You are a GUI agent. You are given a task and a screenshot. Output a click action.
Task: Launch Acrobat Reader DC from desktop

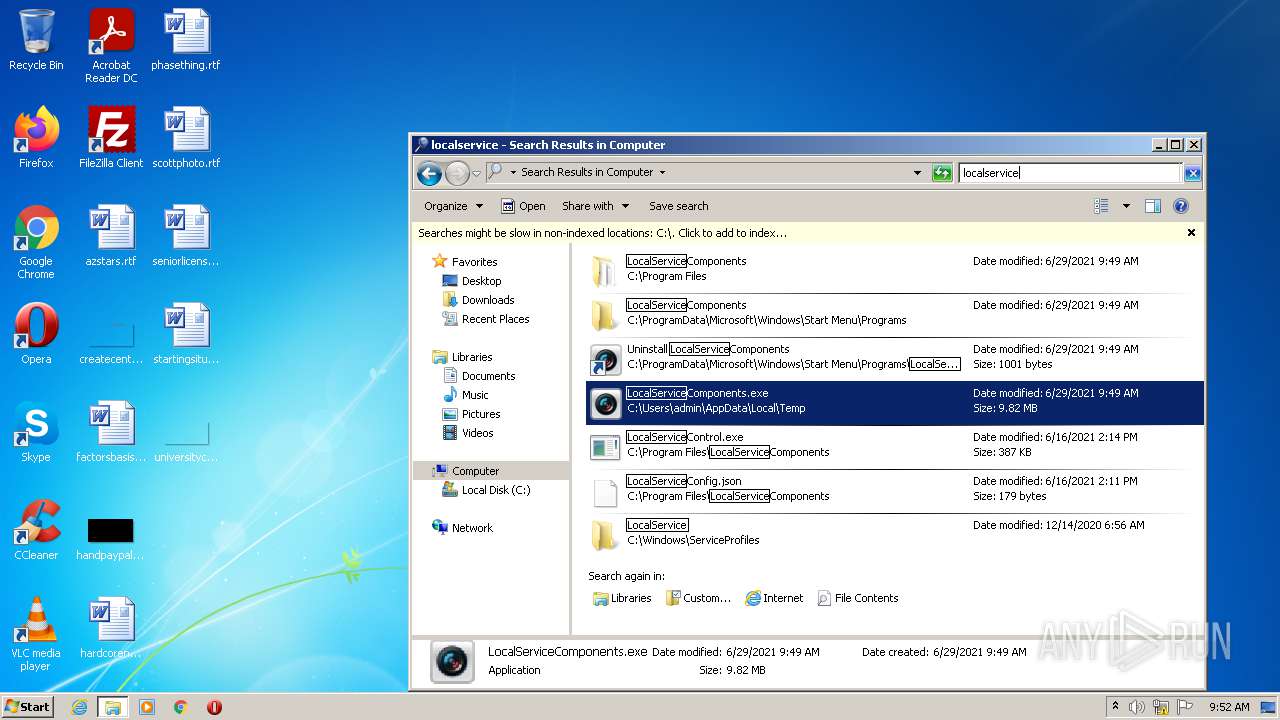[111, 46]
